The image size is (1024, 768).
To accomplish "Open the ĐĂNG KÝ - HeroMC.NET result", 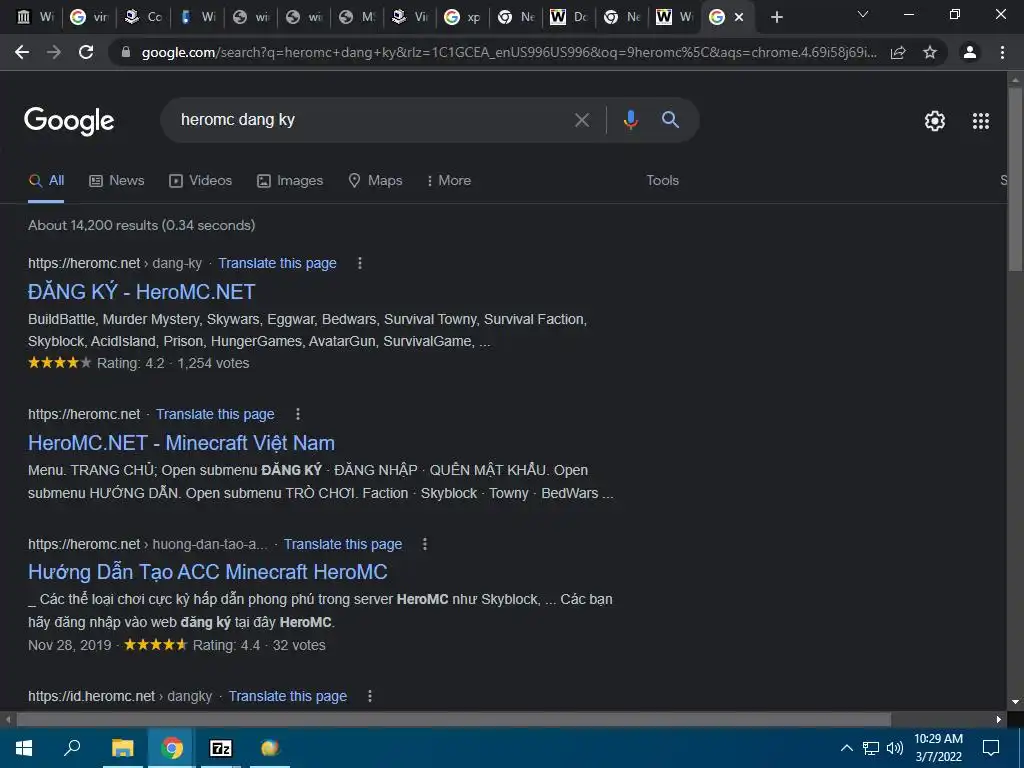I will point(142,292).
